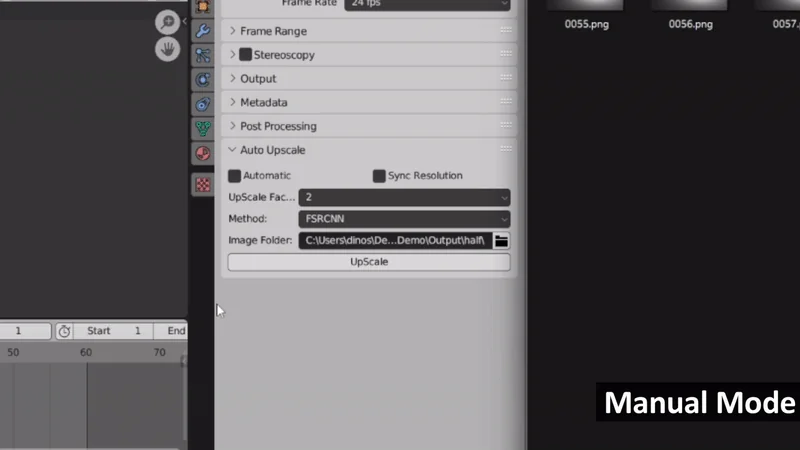The height and width of the screenshot is (450, 800).
Task: Click the End frame field in timeline
Action: point(171,331)
